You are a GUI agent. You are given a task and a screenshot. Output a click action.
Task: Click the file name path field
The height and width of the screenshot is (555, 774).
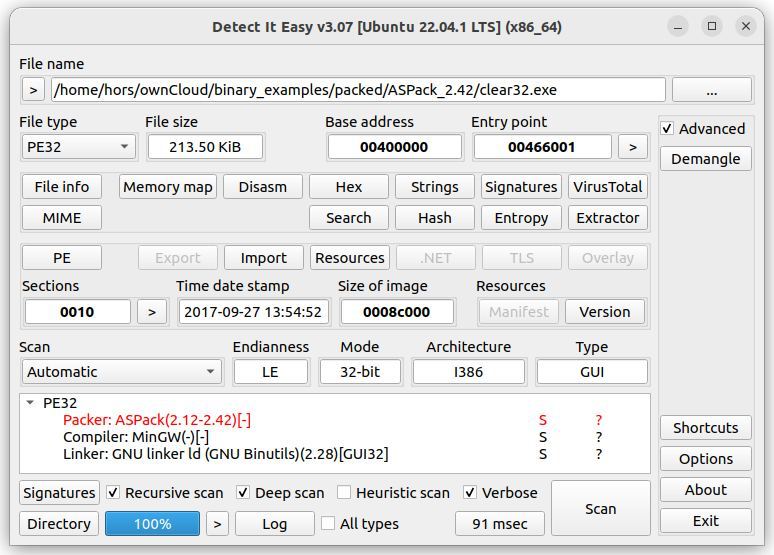point(358,90)
